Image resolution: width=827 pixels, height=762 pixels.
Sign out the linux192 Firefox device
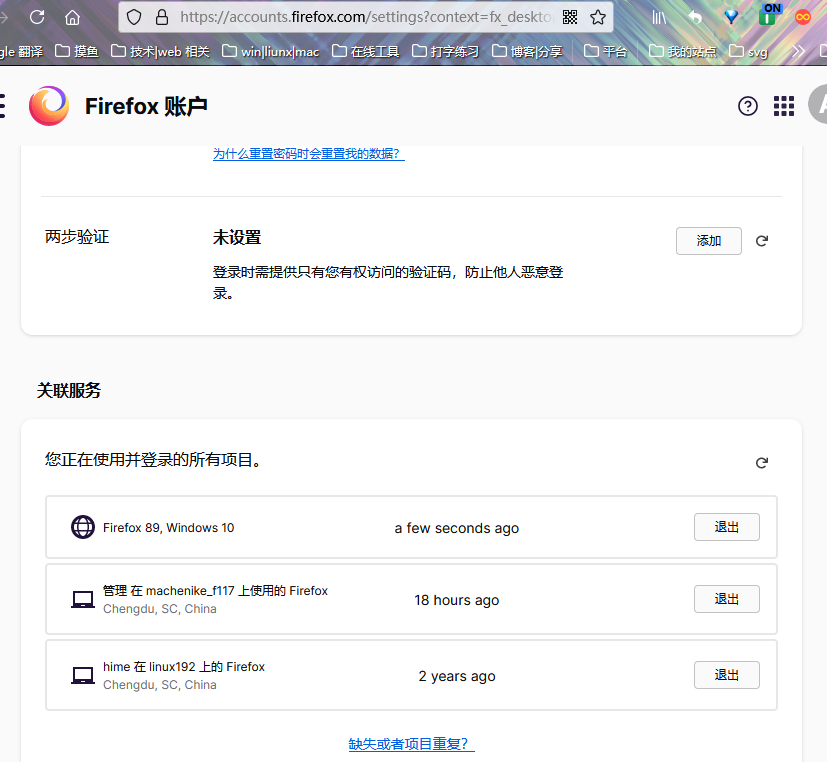(x=726, y=675)
